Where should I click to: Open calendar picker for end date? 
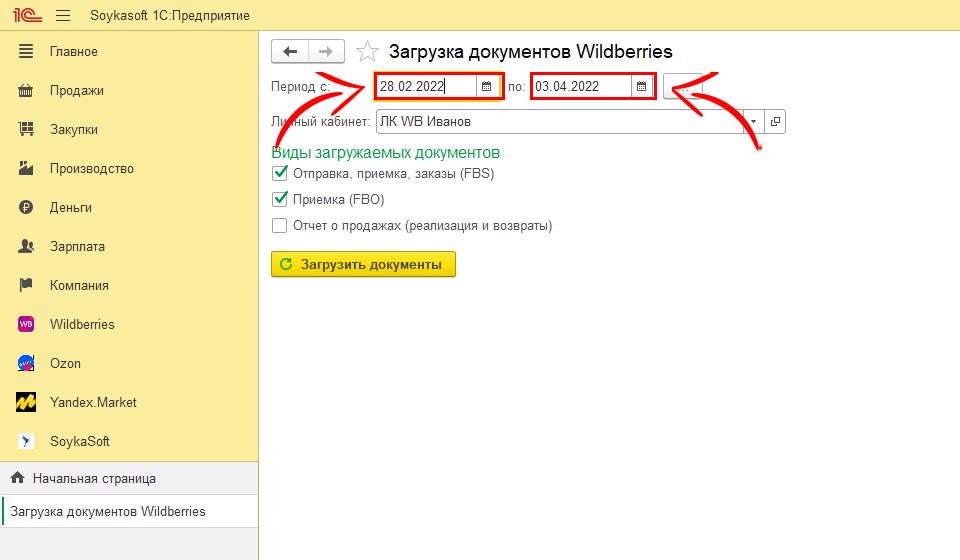point(642,87)
